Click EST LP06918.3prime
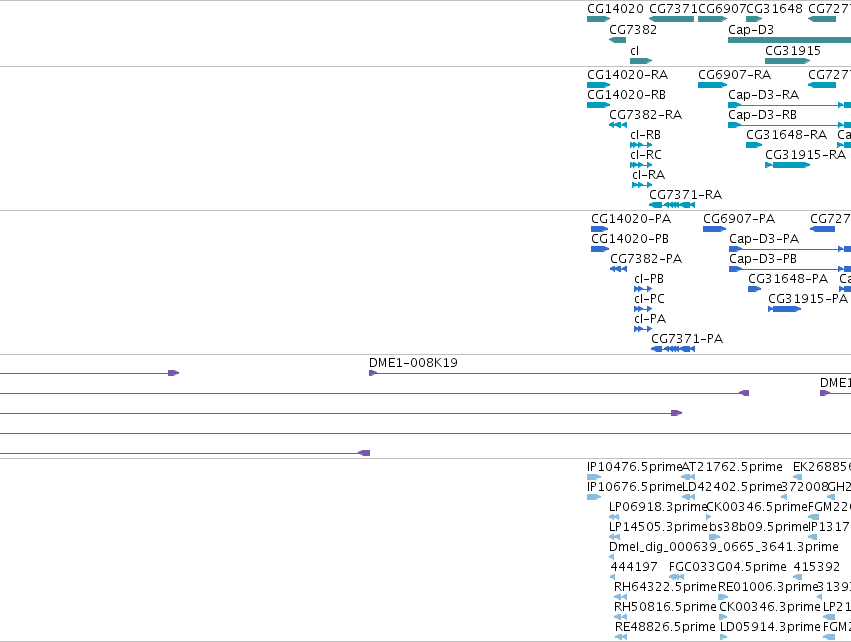The height and width of the screenshot is (642, 851). (614, 517)
